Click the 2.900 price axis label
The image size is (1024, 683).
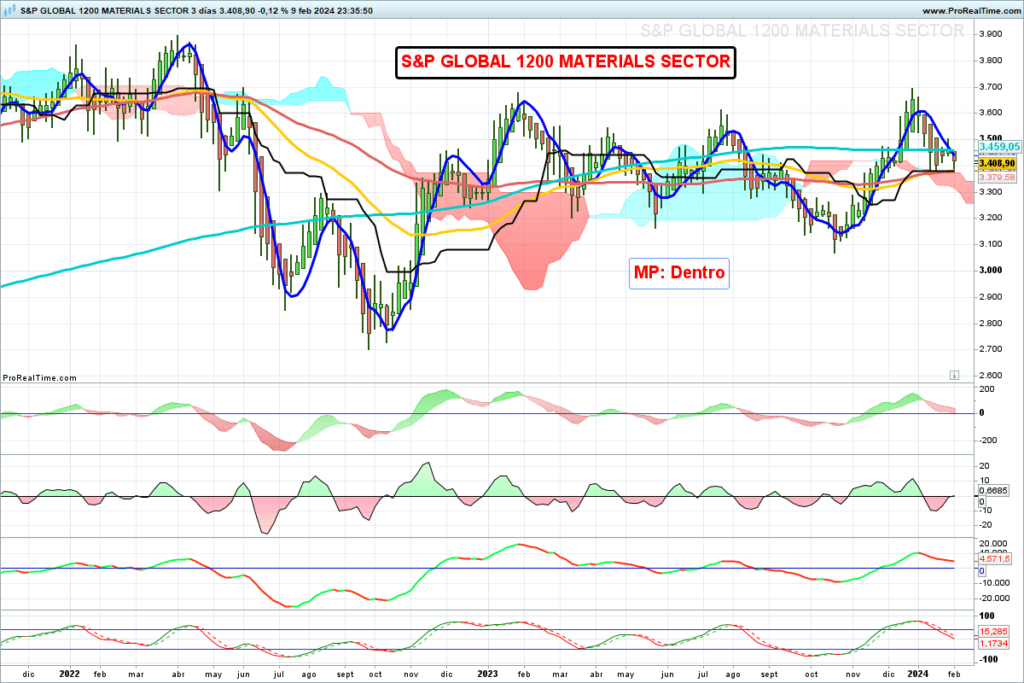tap(991, 296)
